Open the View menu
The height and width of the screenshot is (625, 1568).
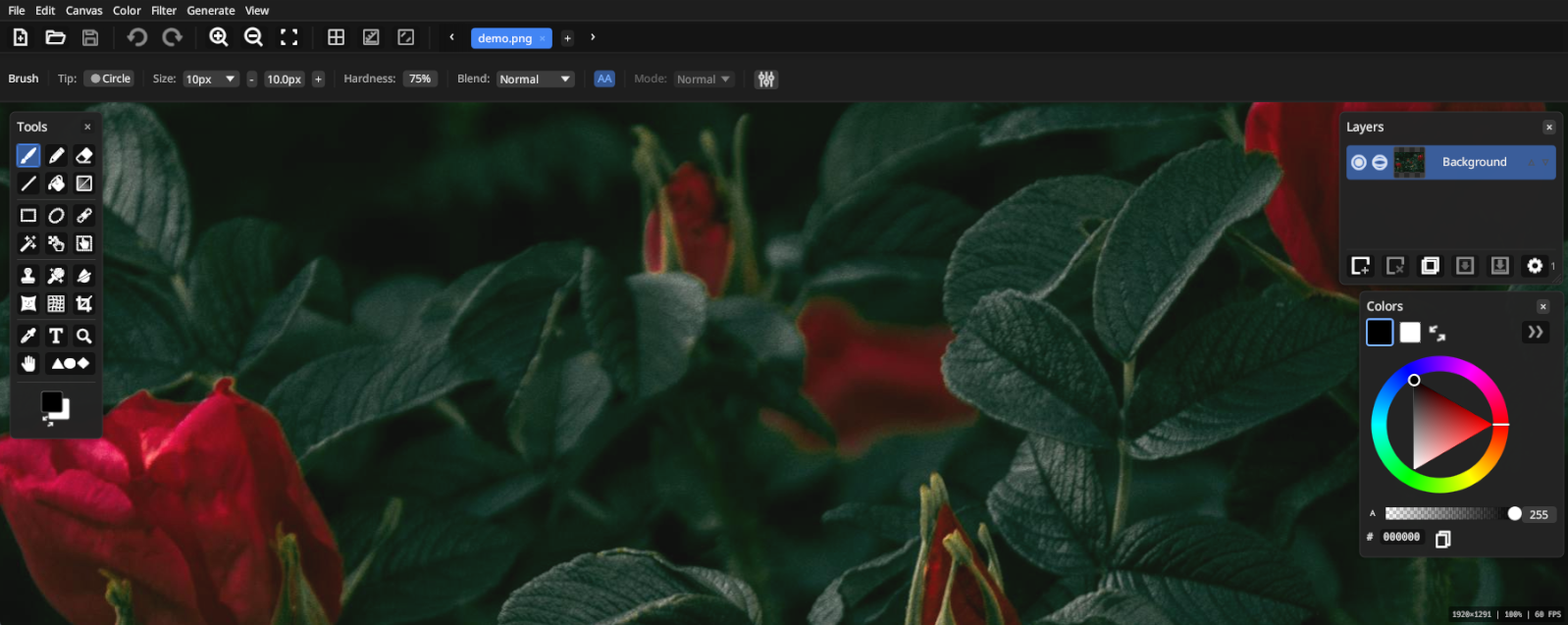click(x=257, y=11)
